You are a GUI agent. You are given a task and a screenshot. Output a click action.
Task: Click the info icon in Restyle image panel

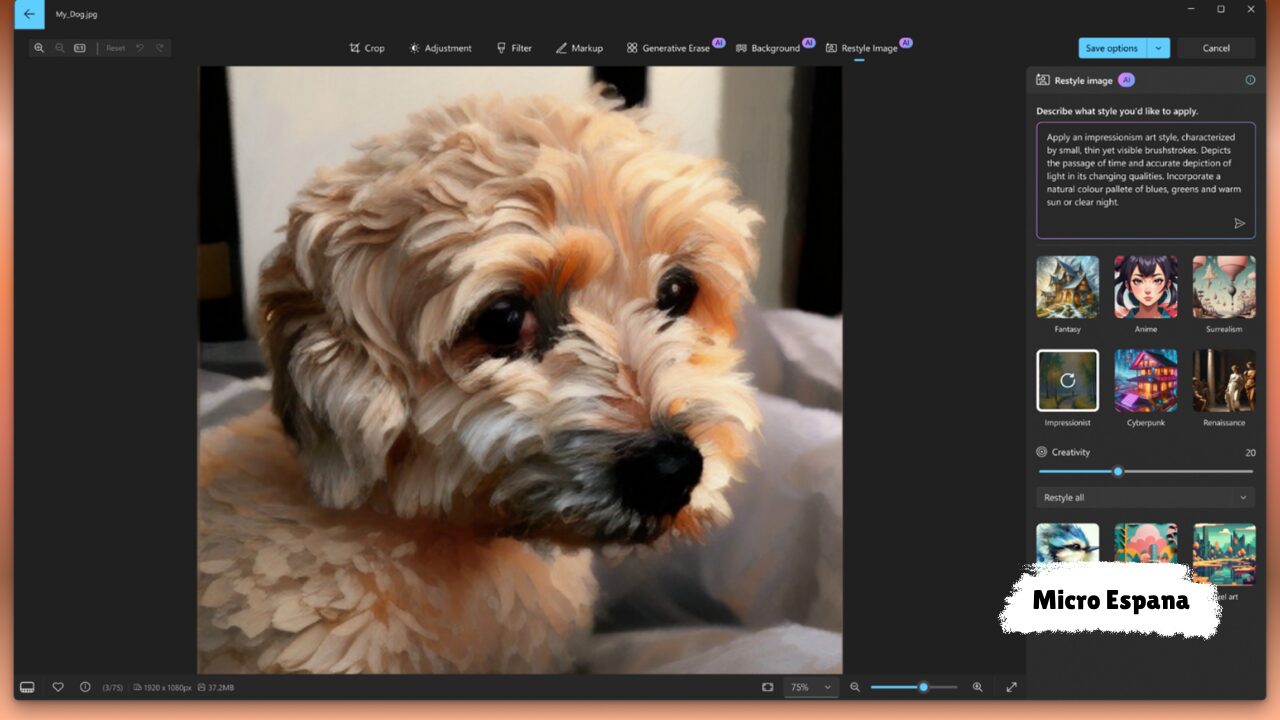pos(1250,80)
